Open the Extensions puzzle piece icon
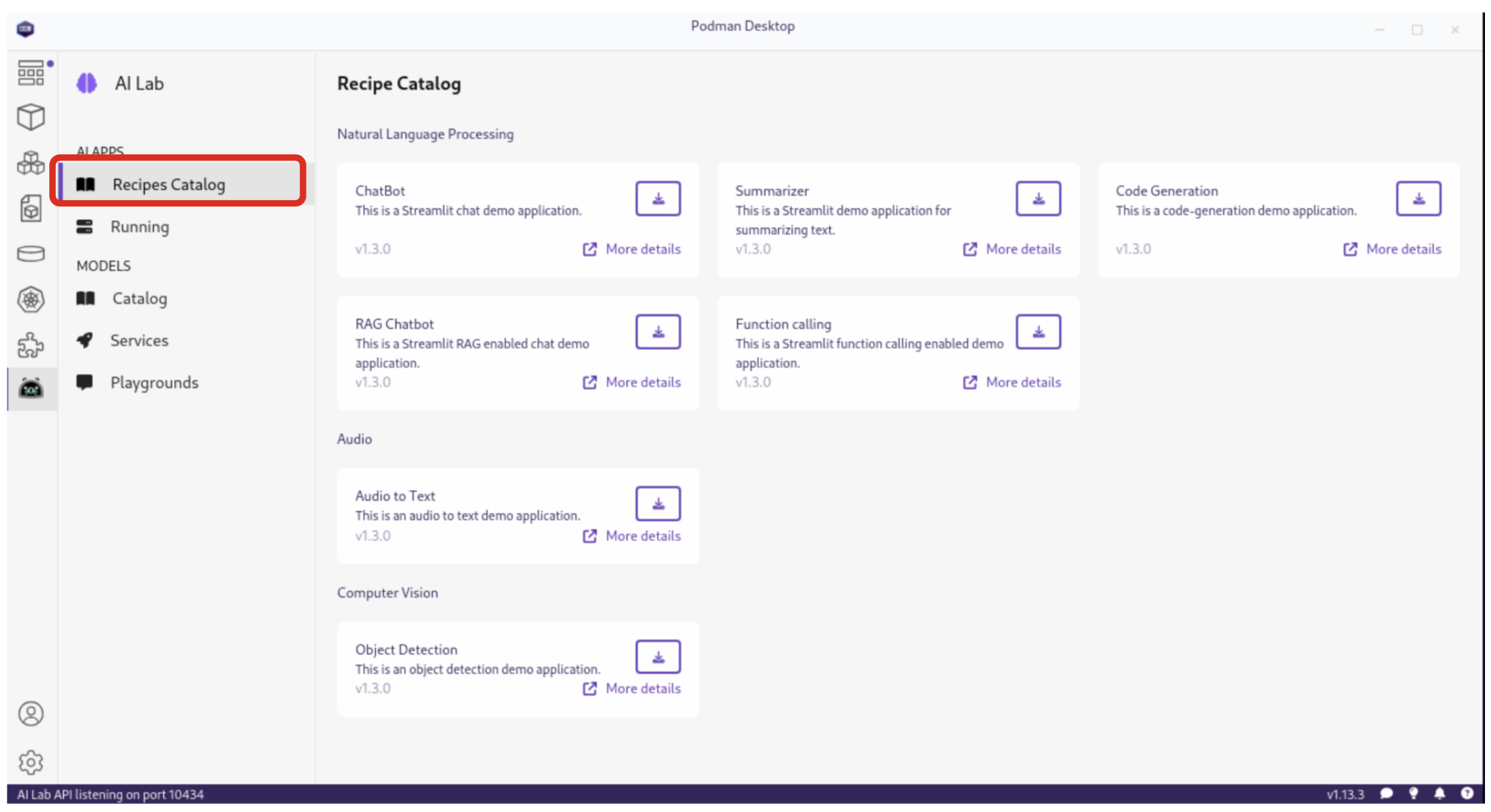The image size is (1491, 812). click(31, 345)
